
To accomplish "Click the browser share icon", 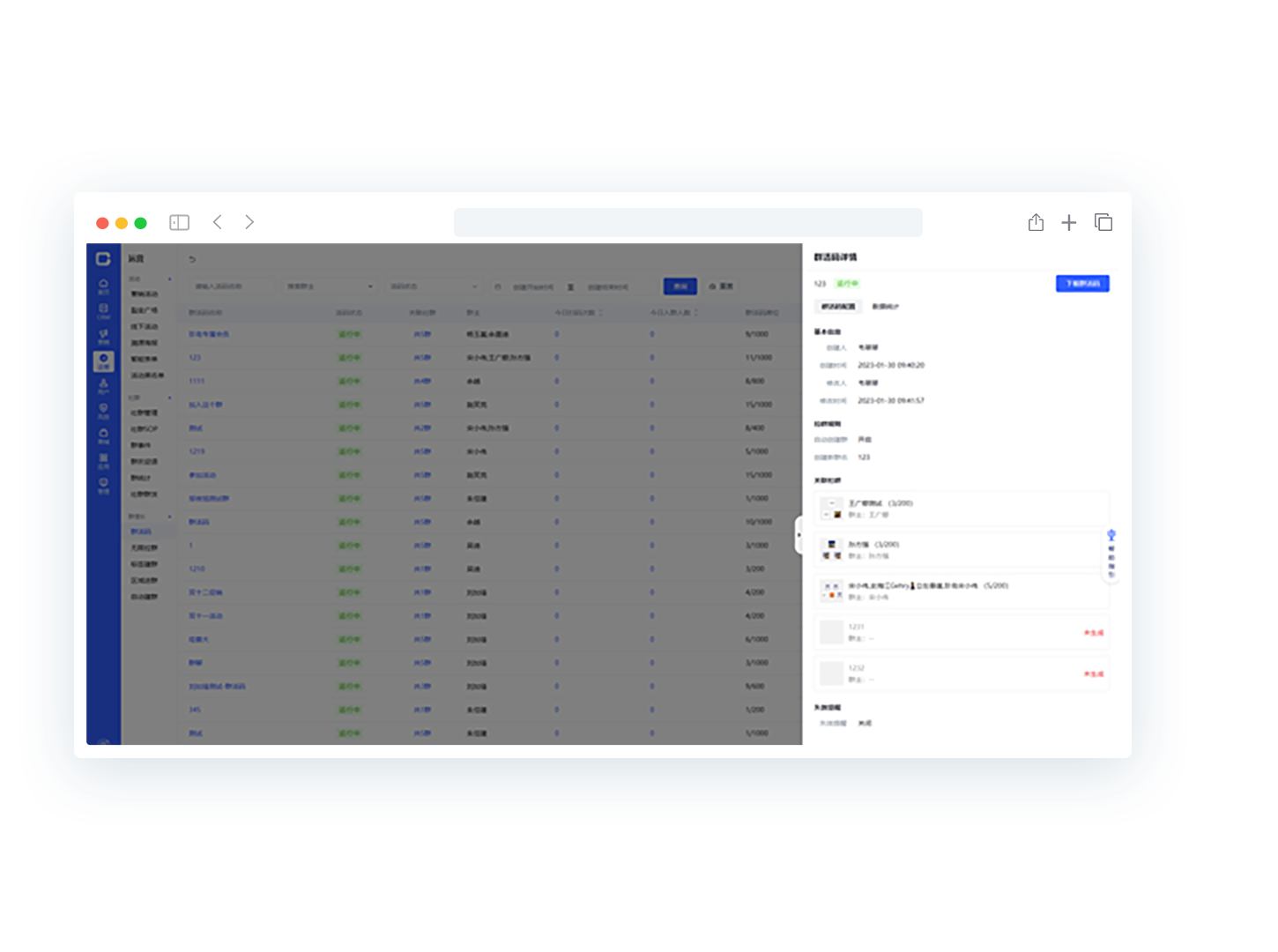I will click(x=1036, y=222).
